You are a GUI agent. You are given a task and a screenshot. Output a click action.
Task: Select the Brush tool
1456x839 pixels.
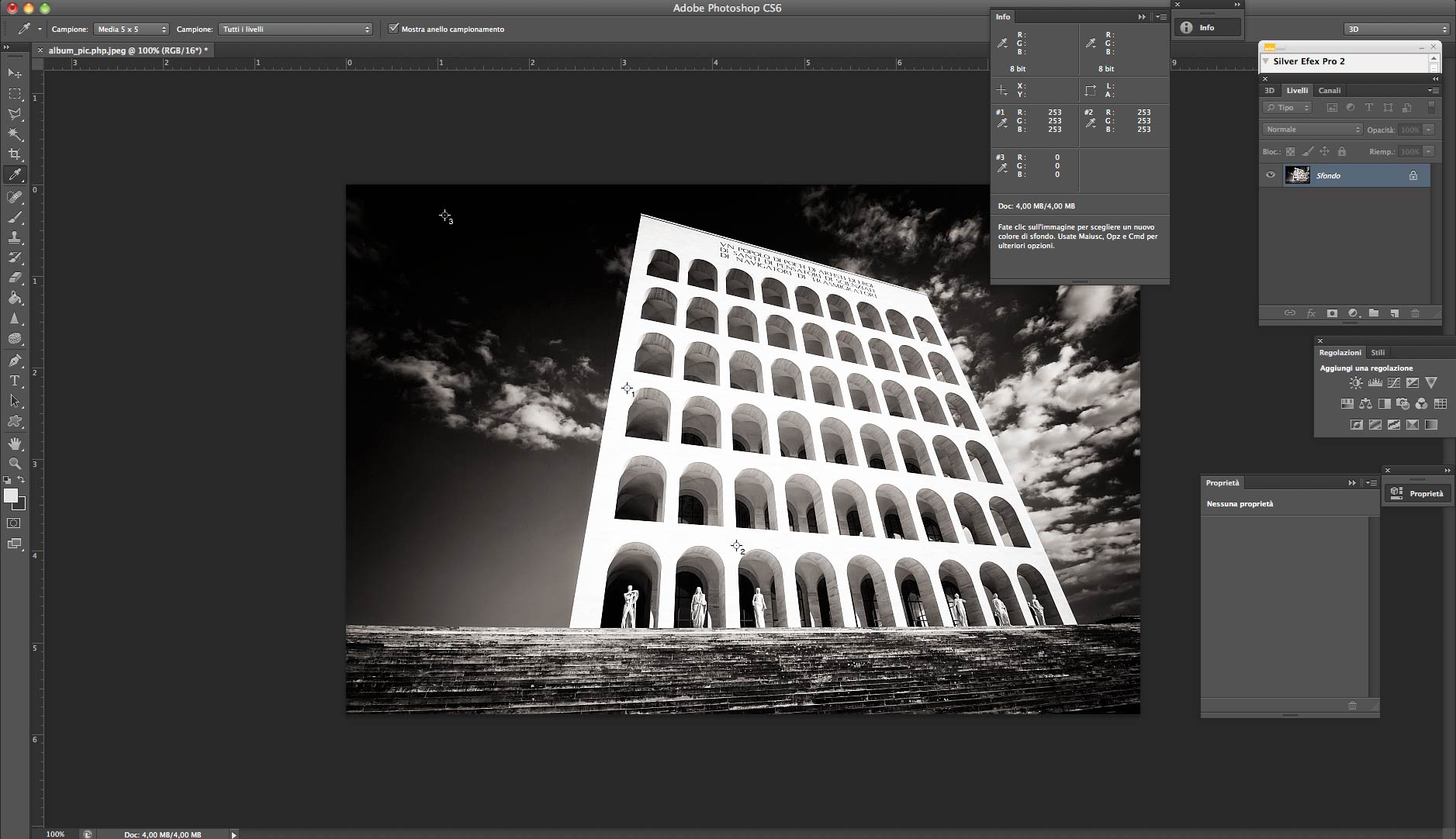pyautogui.click(x=15, y=217)
